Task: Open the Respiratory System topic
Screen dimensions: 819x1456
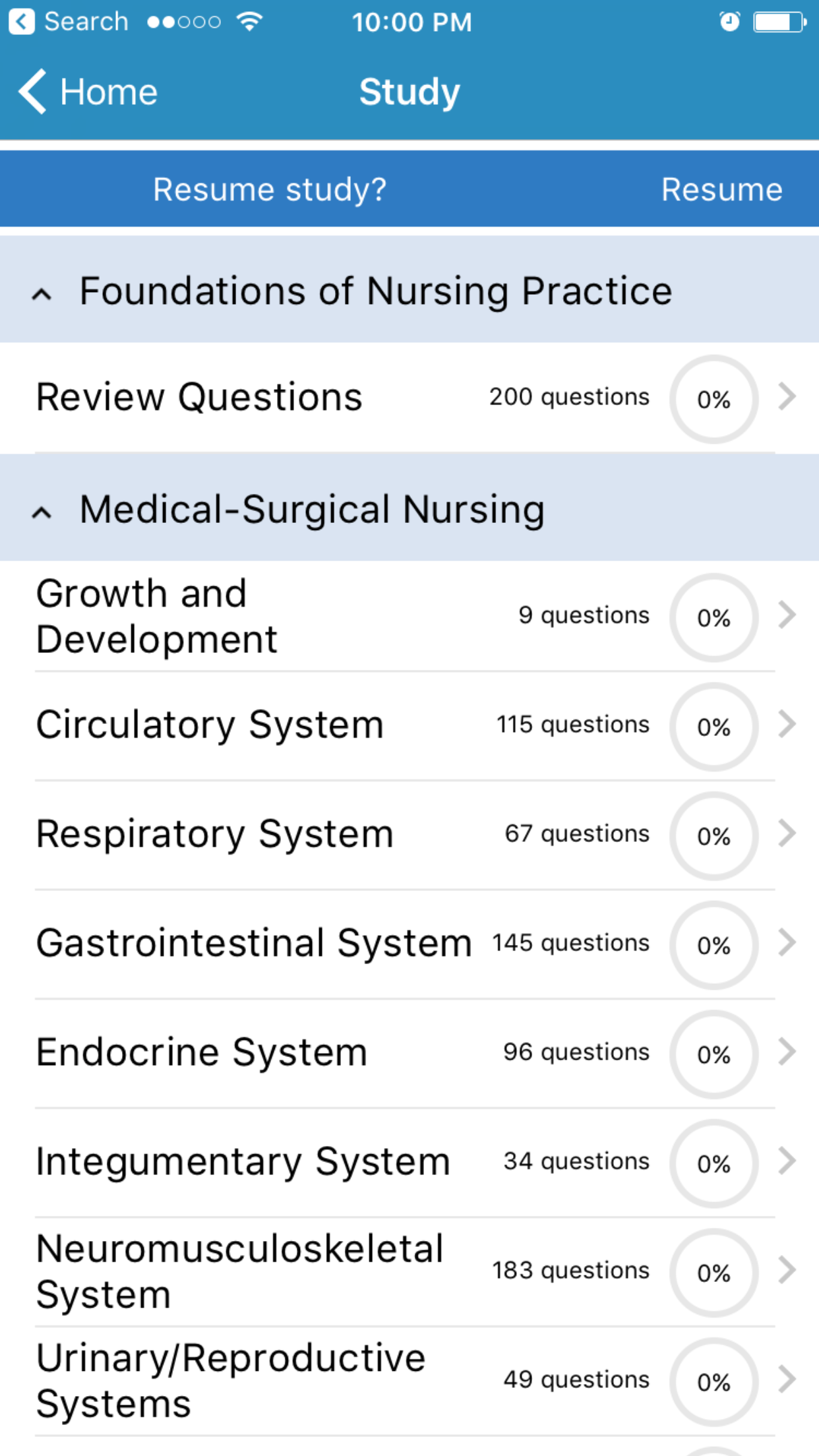Action: tap(409, 835)
